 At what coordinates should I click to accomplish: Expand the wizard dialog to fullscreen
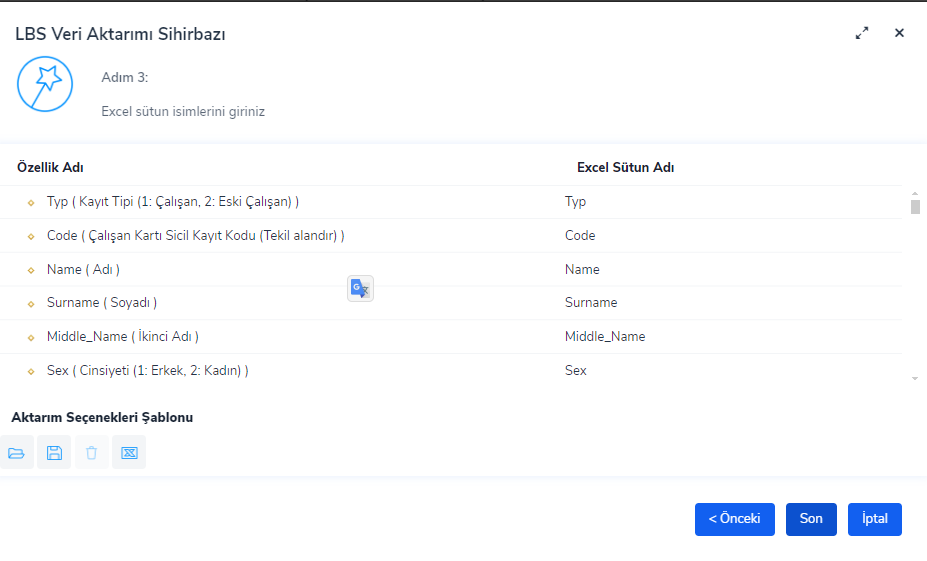[x=862, y=33]
